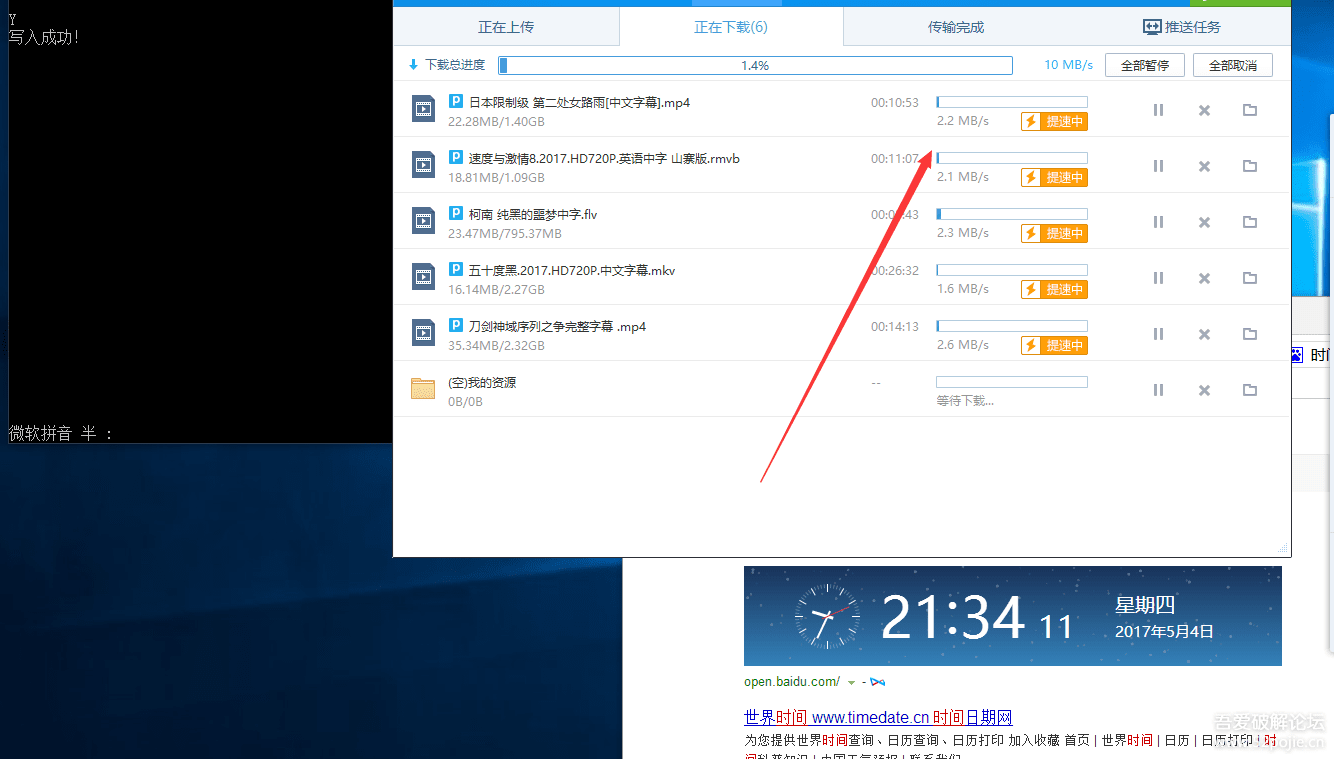
Task: Cancel the 柯南 纯黑的噩梦 .flv download
Action: tap(1204, 222)
